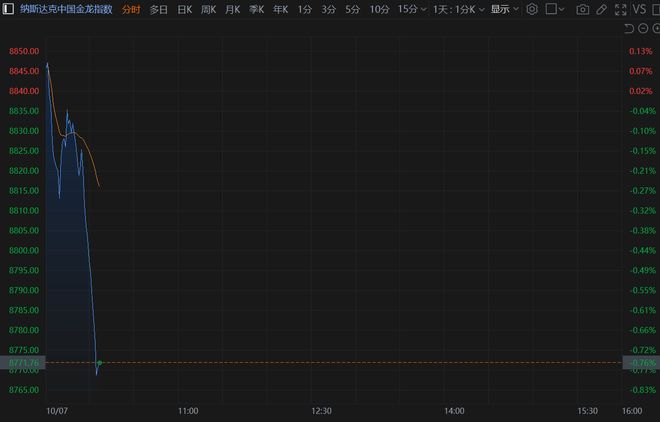Click the green latest price dot
Image resolution: width=660 pixels, height=422 pixels.
99,363
